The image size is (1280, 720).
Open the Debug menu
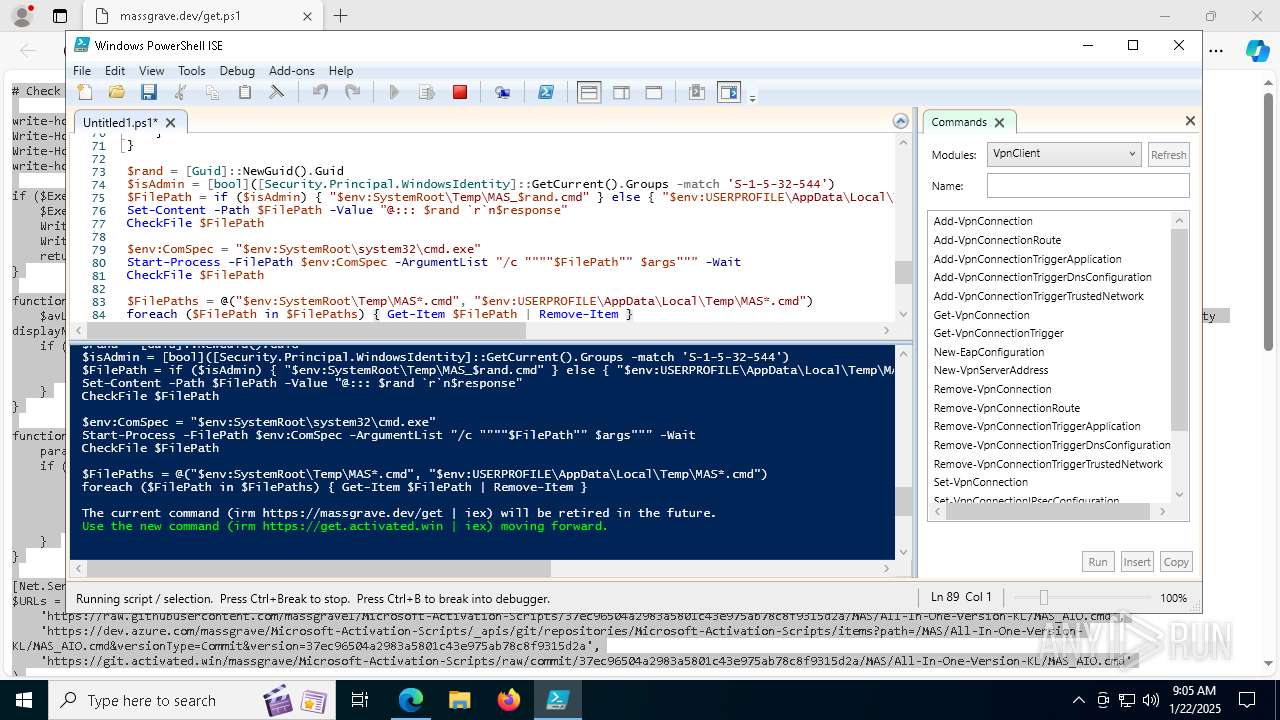(237, 71)
